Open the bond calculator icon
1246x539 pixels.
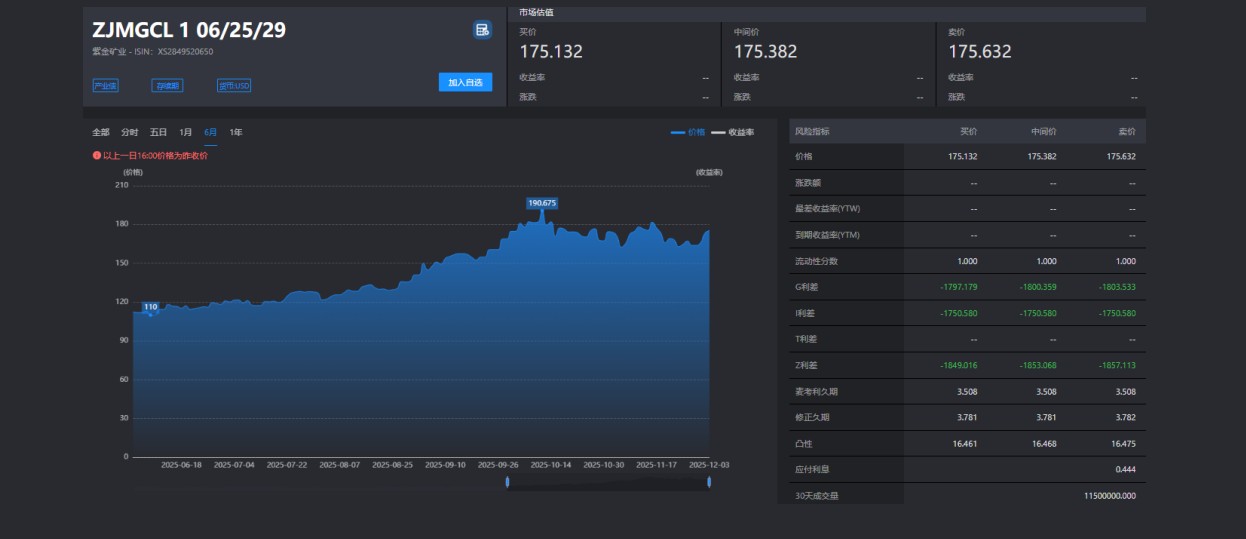(482, 30)
